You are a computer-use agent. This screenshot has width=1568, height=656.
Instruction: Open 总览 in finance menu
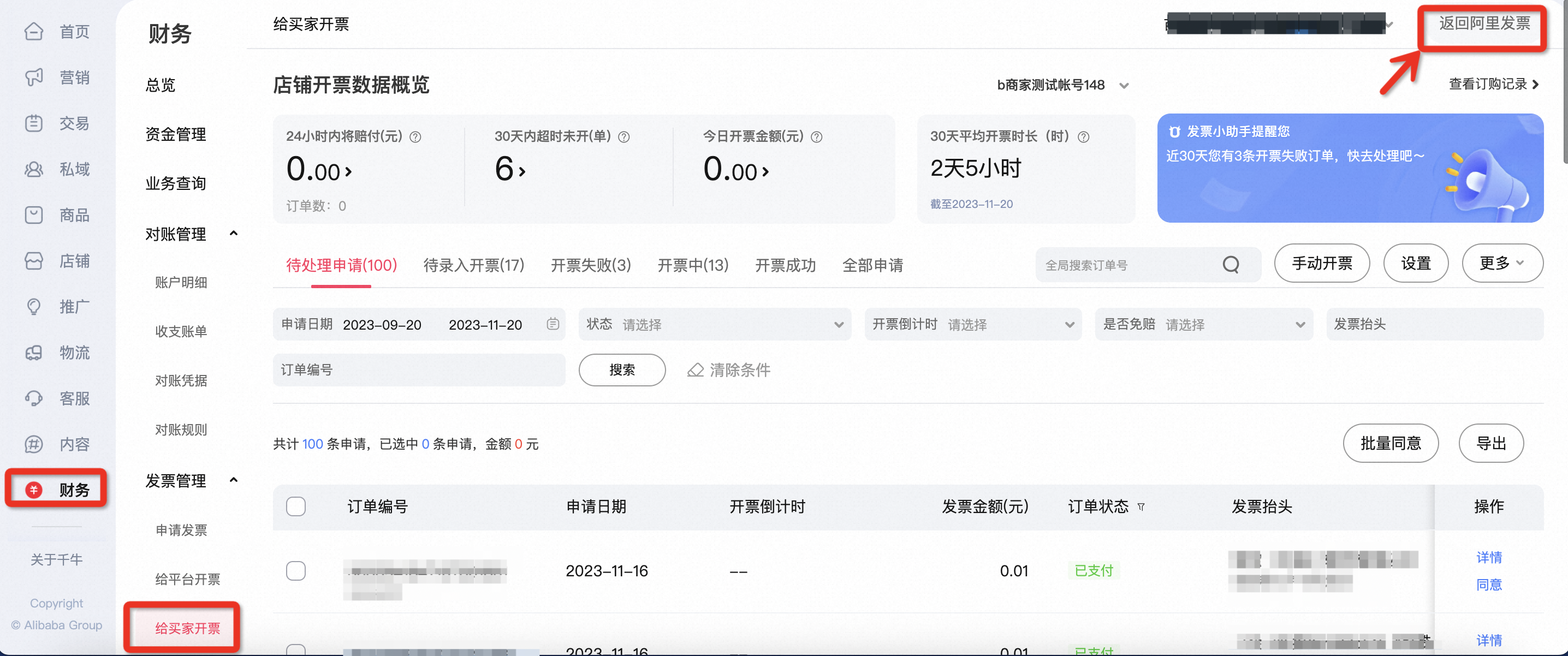[161, 85]
